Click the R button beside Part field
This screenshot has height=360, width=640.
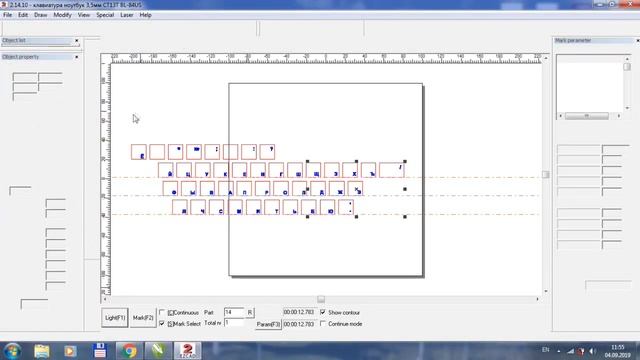click(x=250, y=313)
